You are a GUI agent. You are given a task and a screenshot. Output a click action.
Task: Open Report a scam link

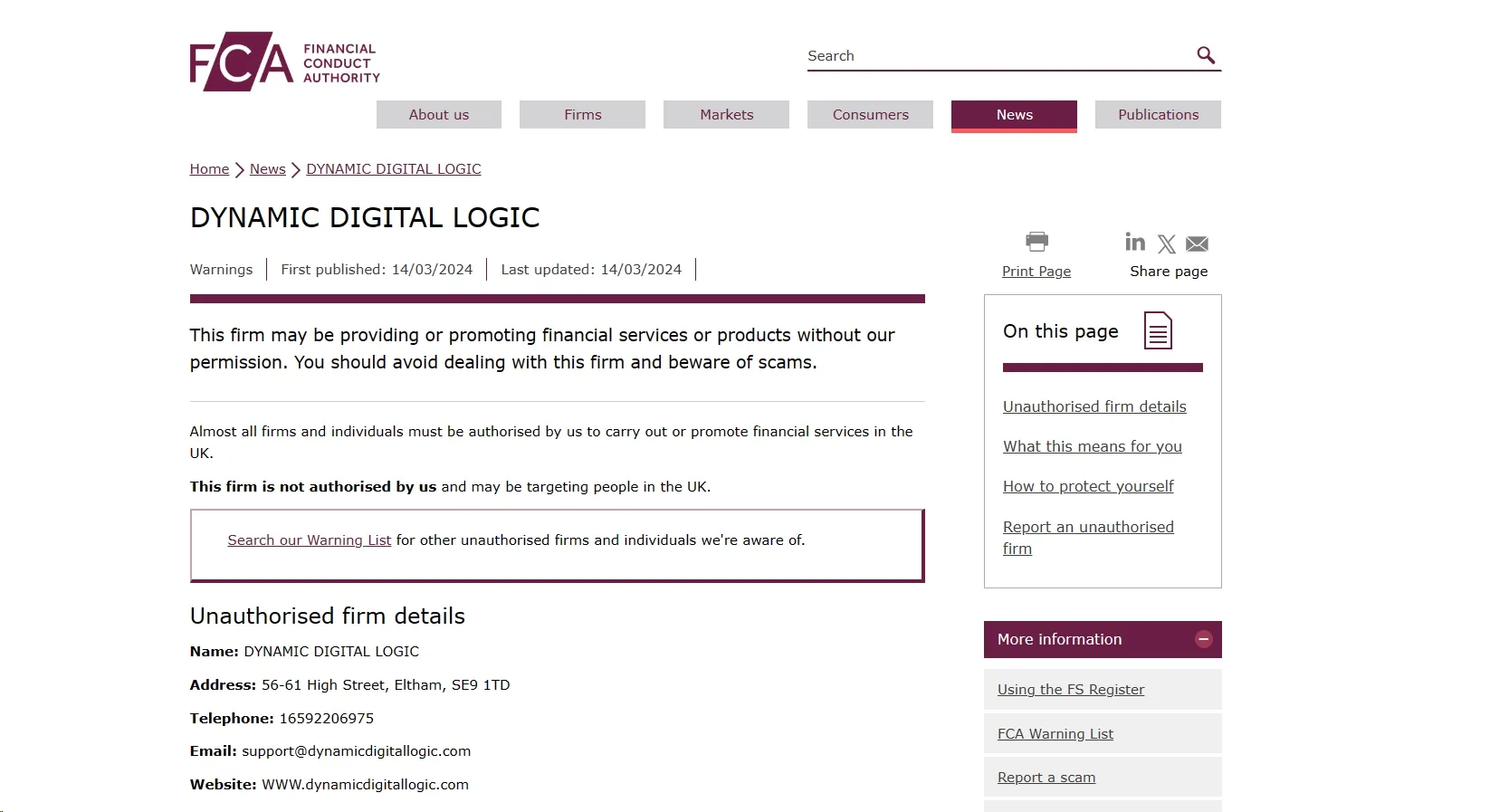point(1046,778)
